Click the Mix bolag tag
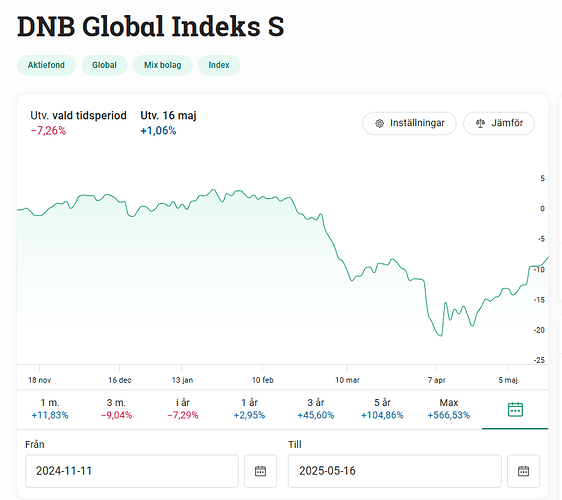The height and width of the screenshot is (500, 562). (x=163, y=65)
